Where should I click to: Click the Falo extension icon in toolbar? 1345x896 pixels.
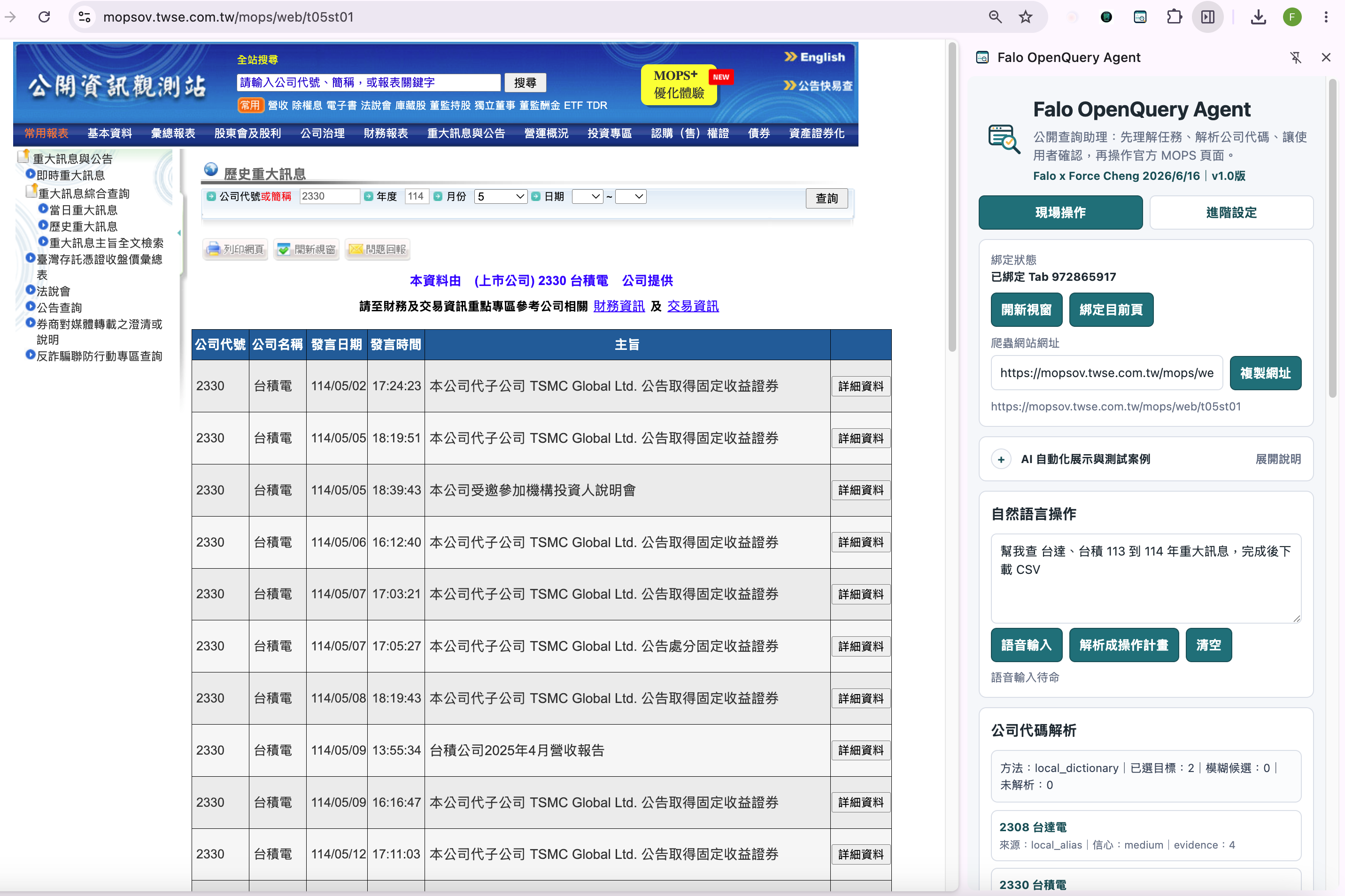pyautogui.click(x=1140, y=17)
